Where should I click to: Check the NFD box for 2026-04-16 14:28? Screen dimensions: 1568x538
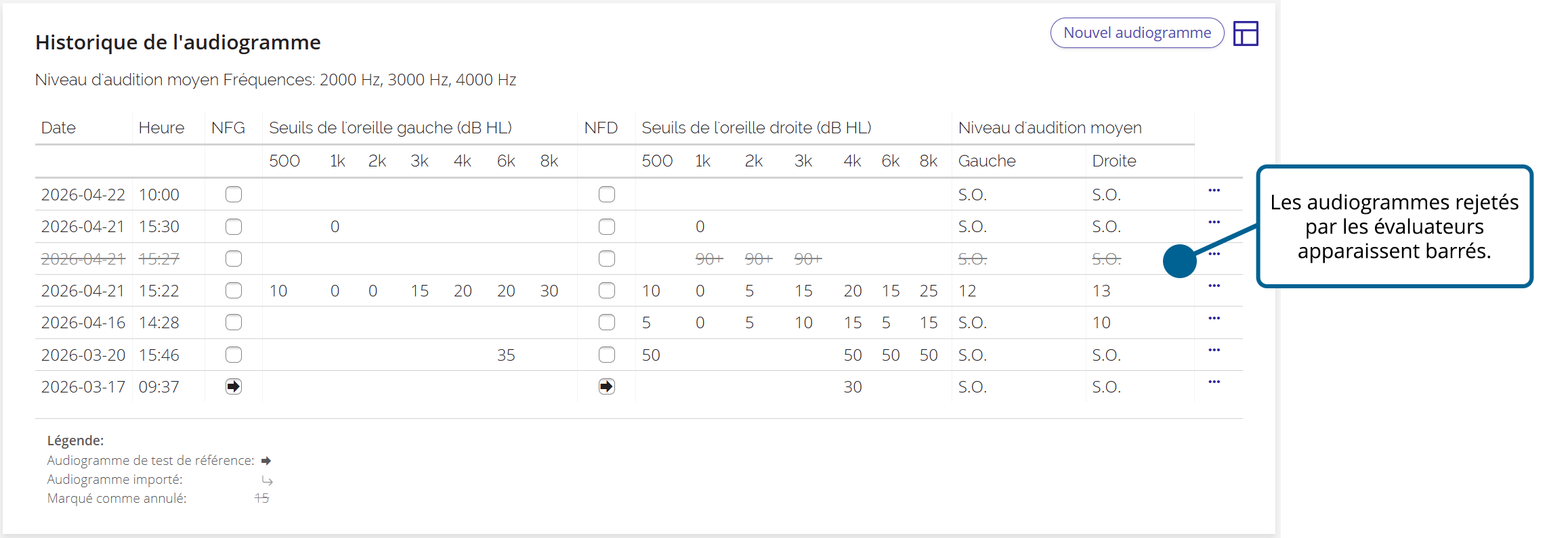[x=607, y=322]
